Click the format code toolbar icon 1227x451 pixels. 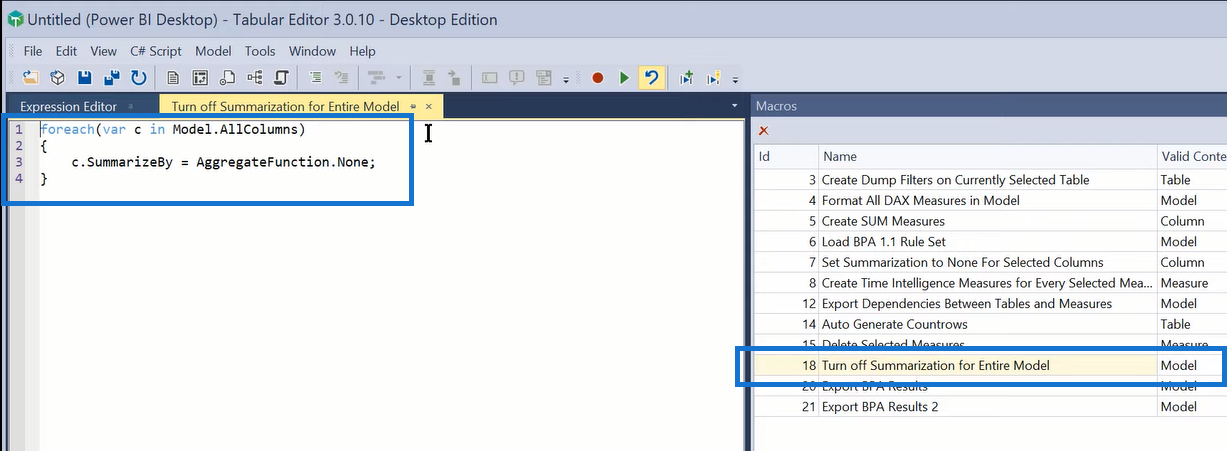click(x=377, y=77)
